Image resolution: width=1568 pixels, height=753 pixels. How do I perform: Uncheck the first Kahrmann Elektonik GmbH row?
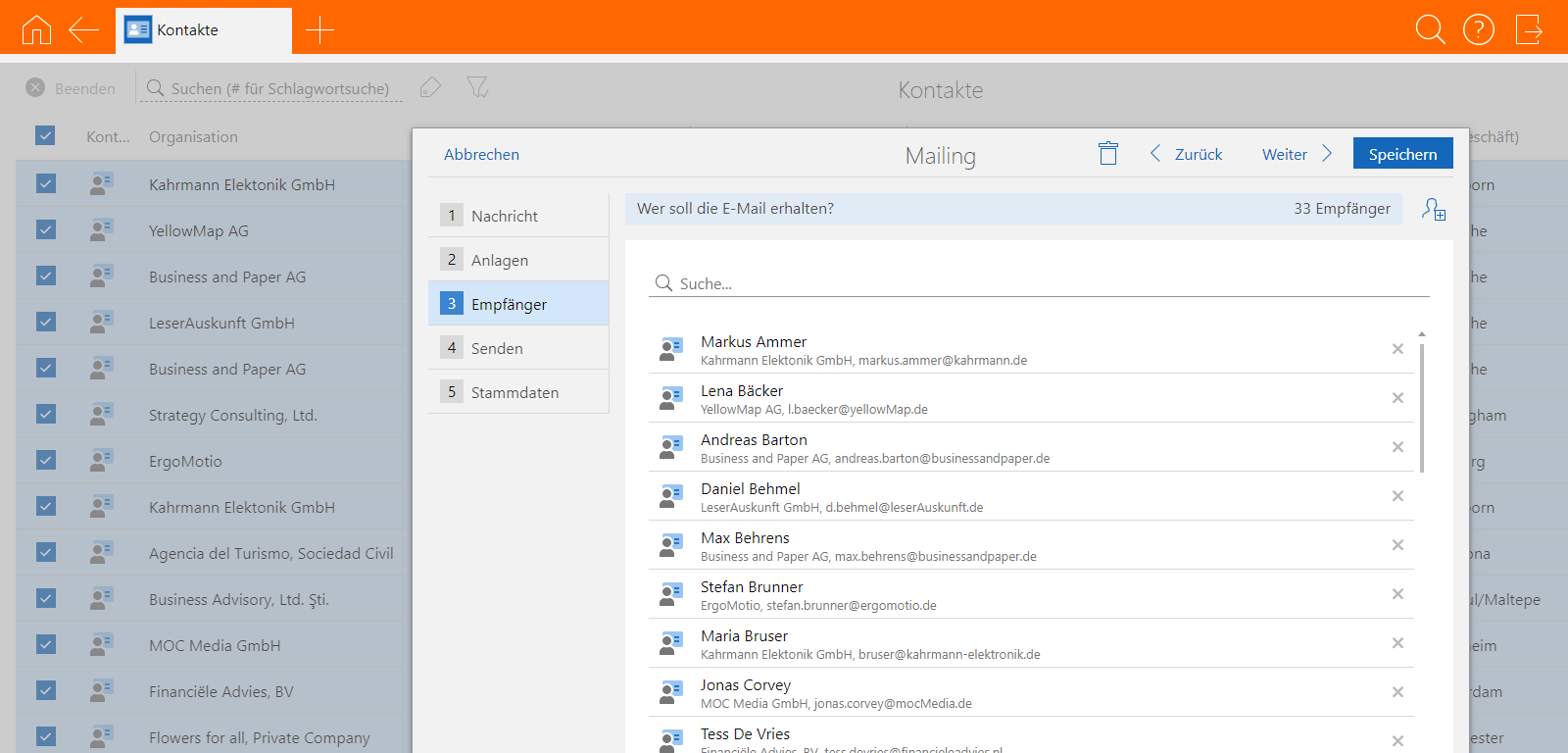(x=45, y=183)
